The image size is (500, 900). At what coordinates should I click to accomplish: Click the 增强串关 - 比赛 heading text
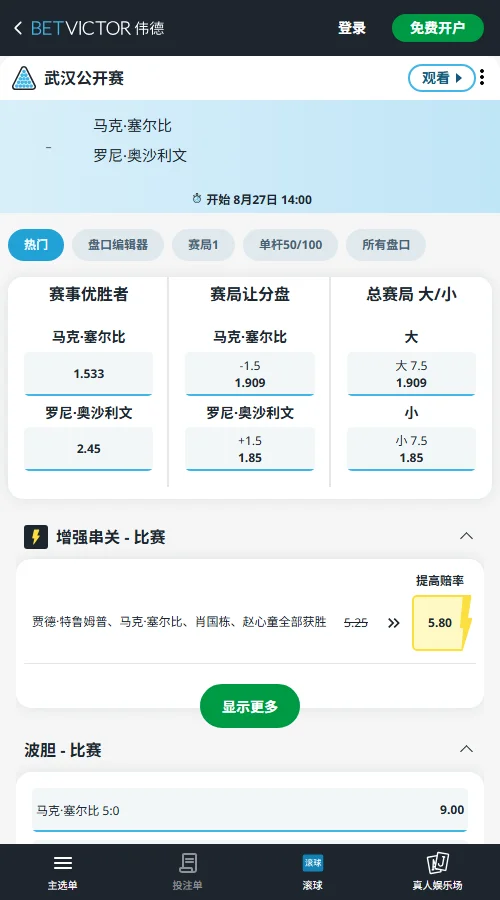pyautogui.click(x=111, y=537)
